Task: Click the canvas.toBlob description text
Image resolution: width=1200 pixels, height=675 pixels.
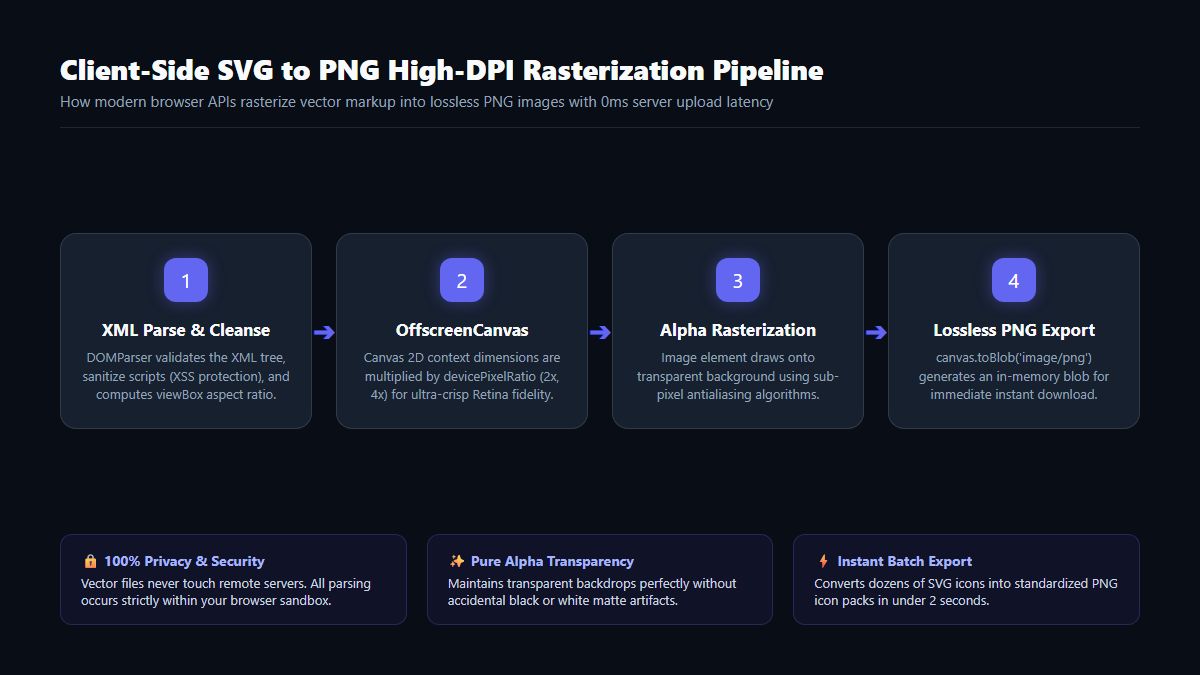Action: click(1014, 376)
